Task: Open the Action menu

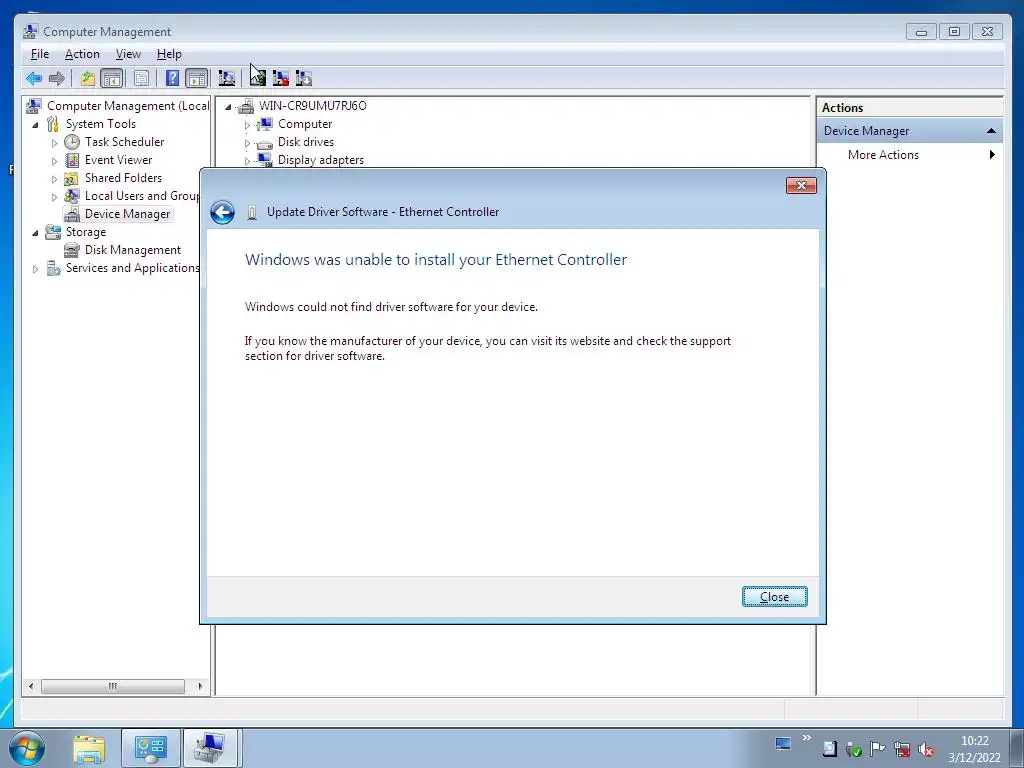Action: (x=82, y=54)
